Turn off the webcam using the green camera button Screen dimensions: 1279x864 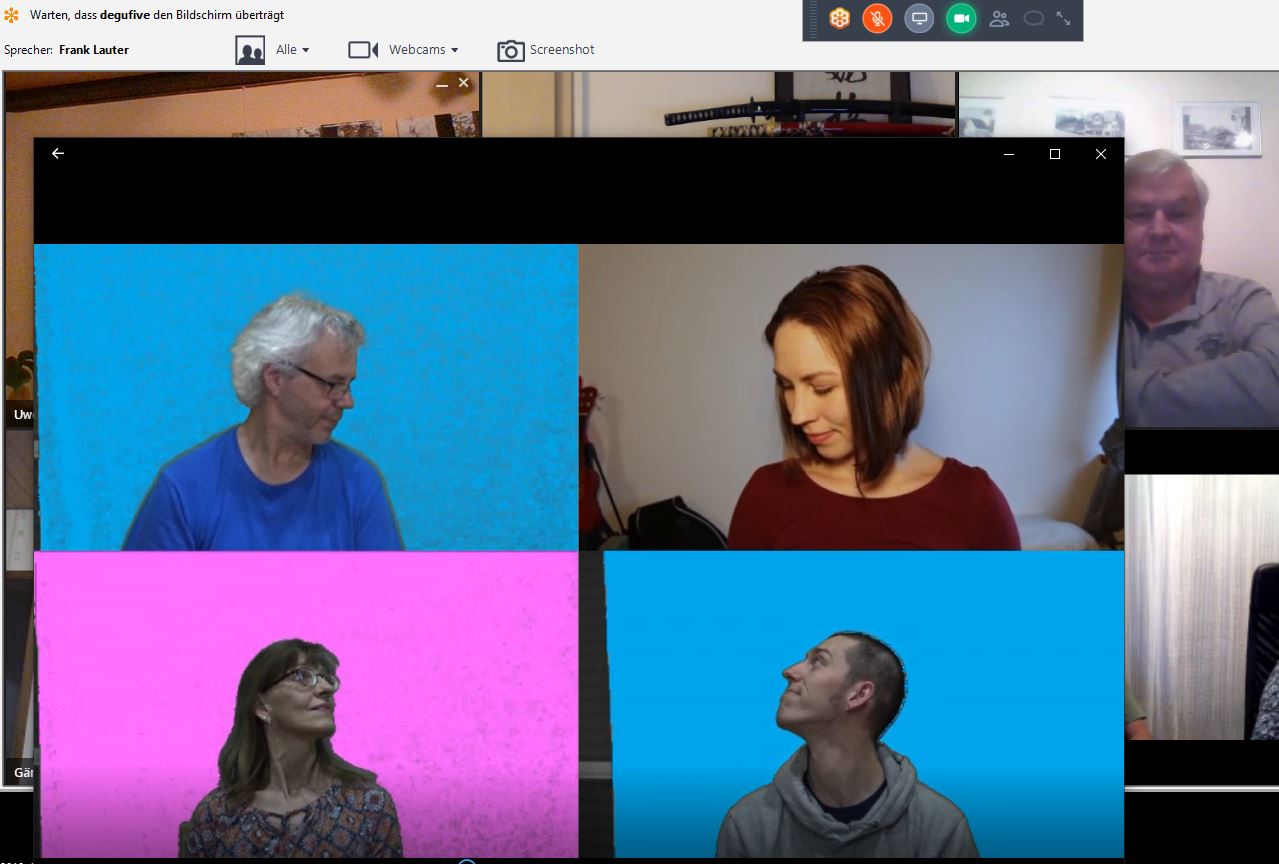[961, 18]
